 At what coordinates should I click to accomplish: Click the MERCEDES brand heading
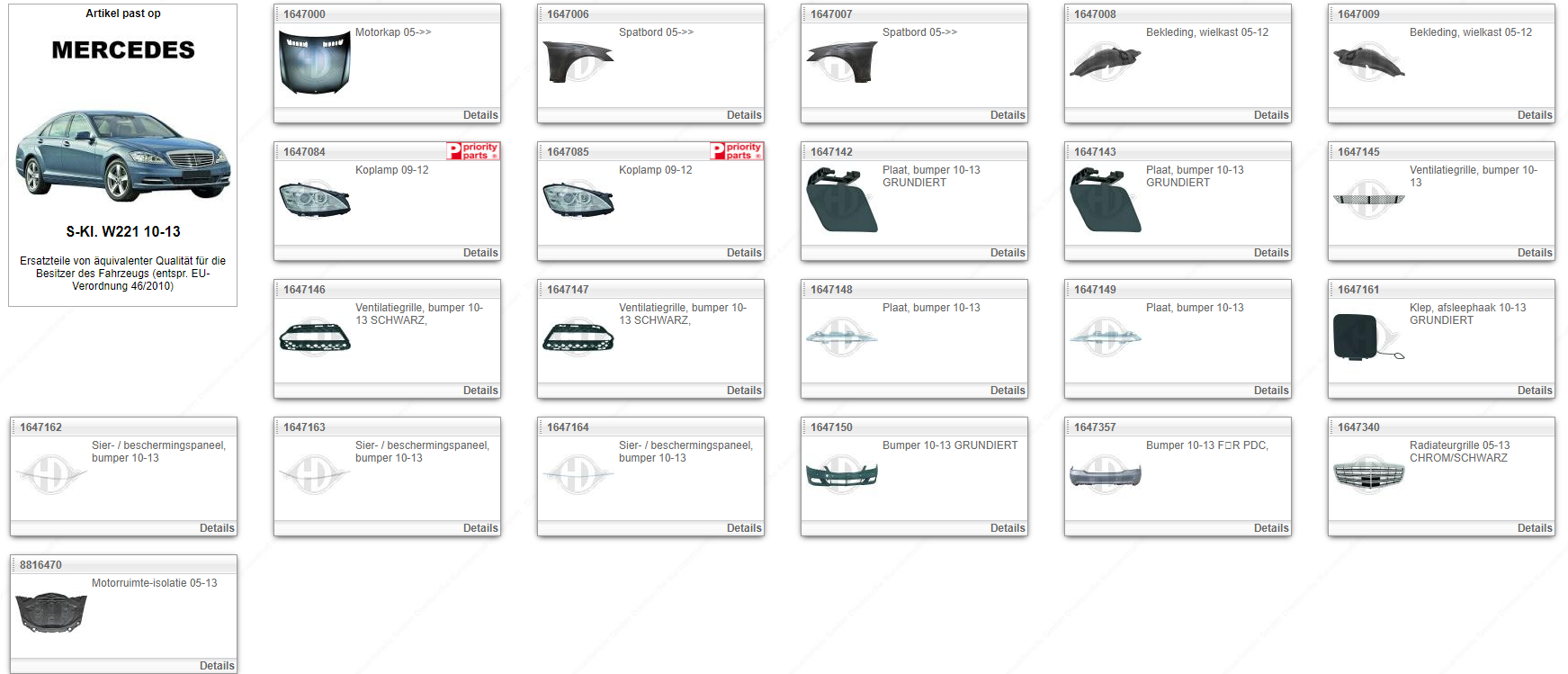[x=123, y=50]
